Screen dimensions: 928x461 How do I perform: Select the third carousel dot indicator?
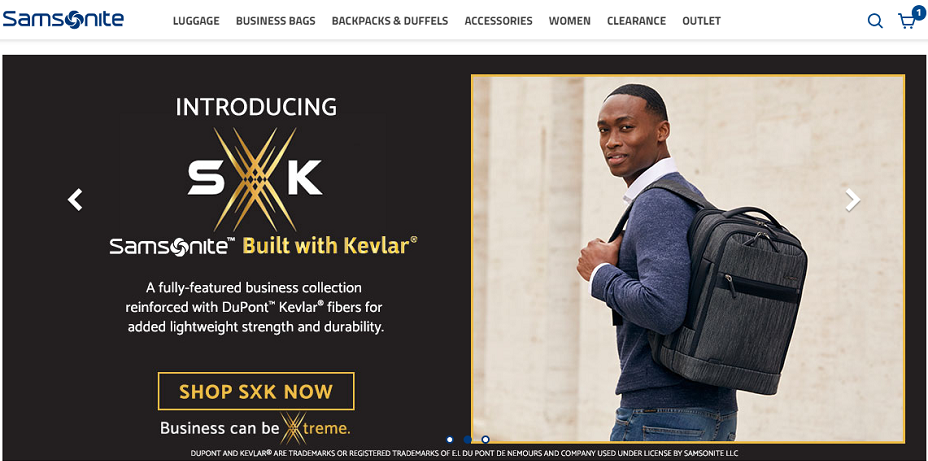pos(485,440)
